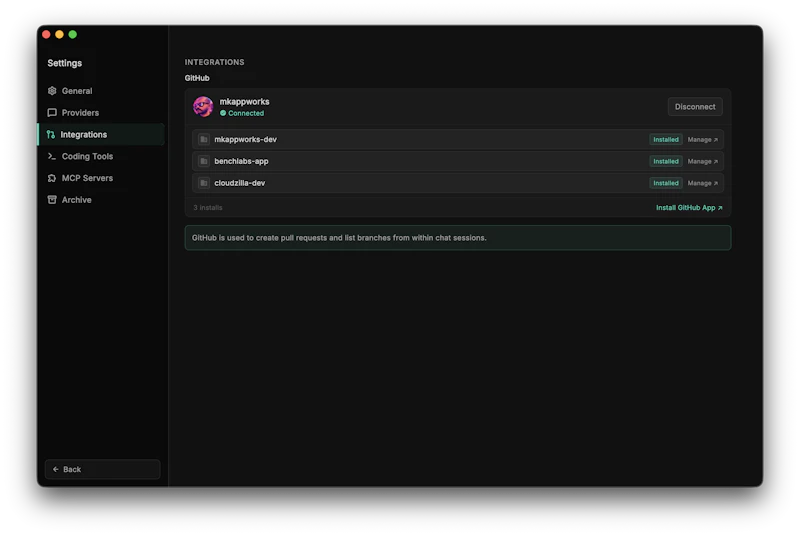Click the GitHub pull requests info banner
The image size is (800, 536).
click(x=458, y=238)
